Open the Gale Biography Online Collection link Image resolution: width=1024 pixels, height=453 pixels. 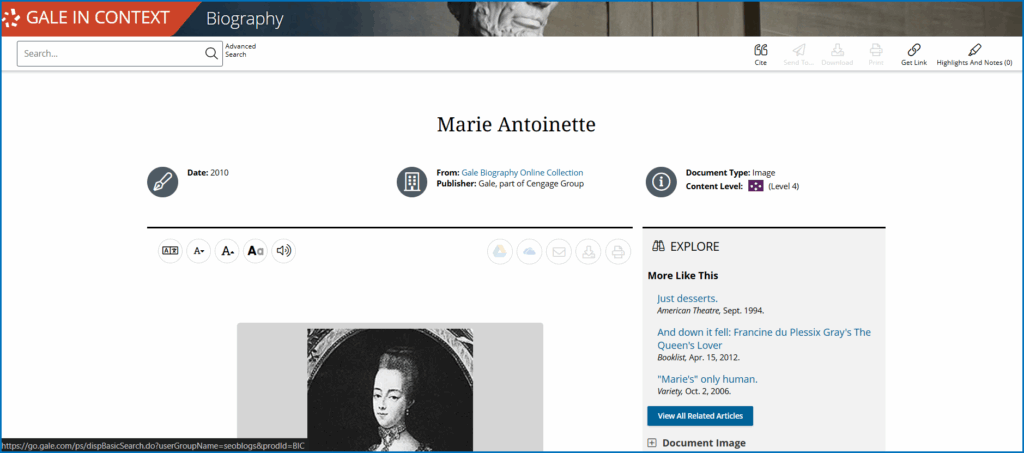[x=522, y=173]
